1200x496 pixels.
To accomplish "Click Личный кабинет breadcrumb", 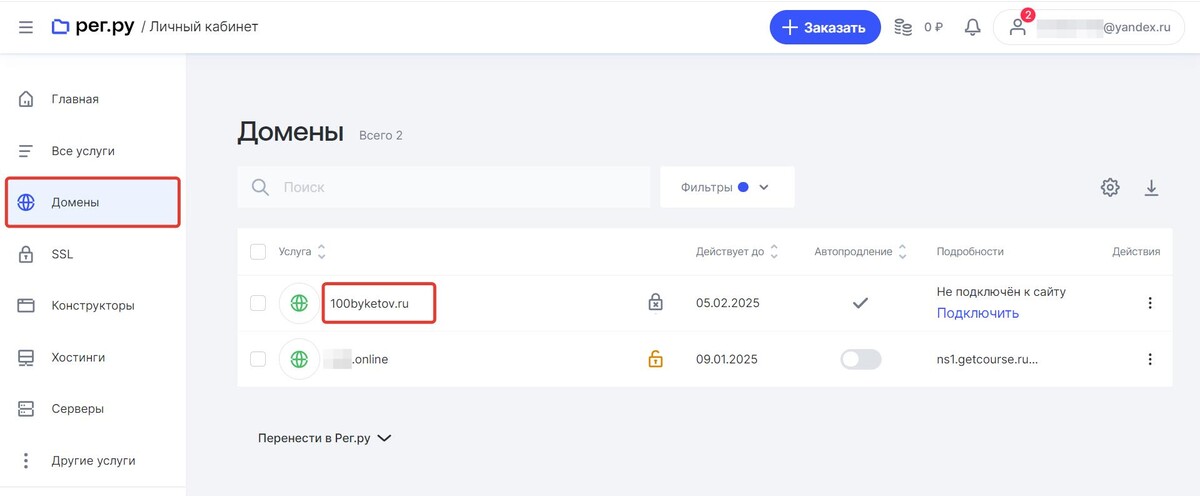I will 204,27.
